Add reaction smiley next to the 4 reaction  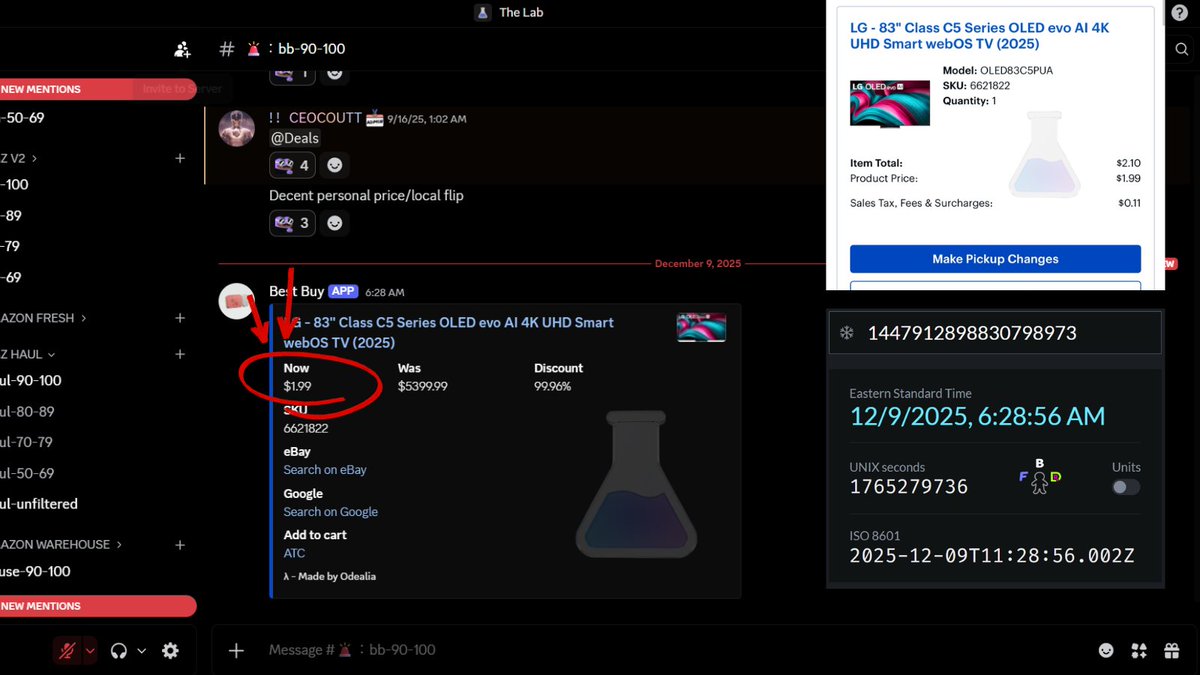click(335, 165)
